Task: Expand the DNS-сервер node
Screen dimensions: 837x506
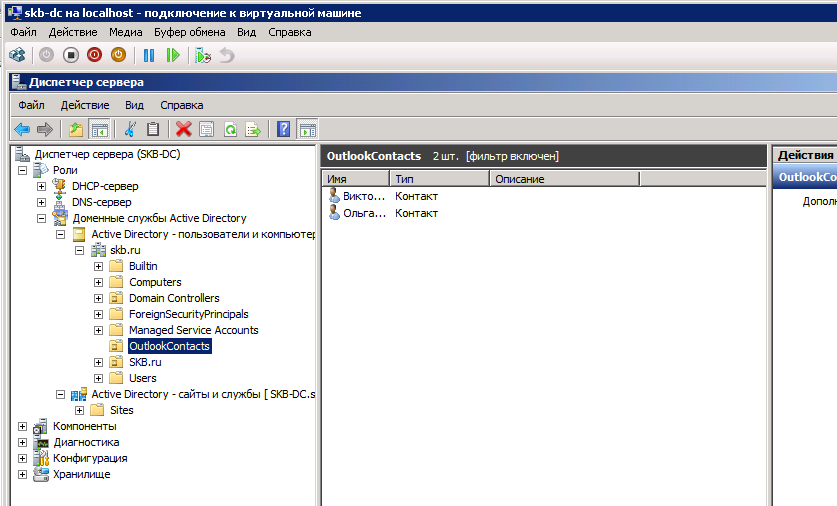Action: 41,203
